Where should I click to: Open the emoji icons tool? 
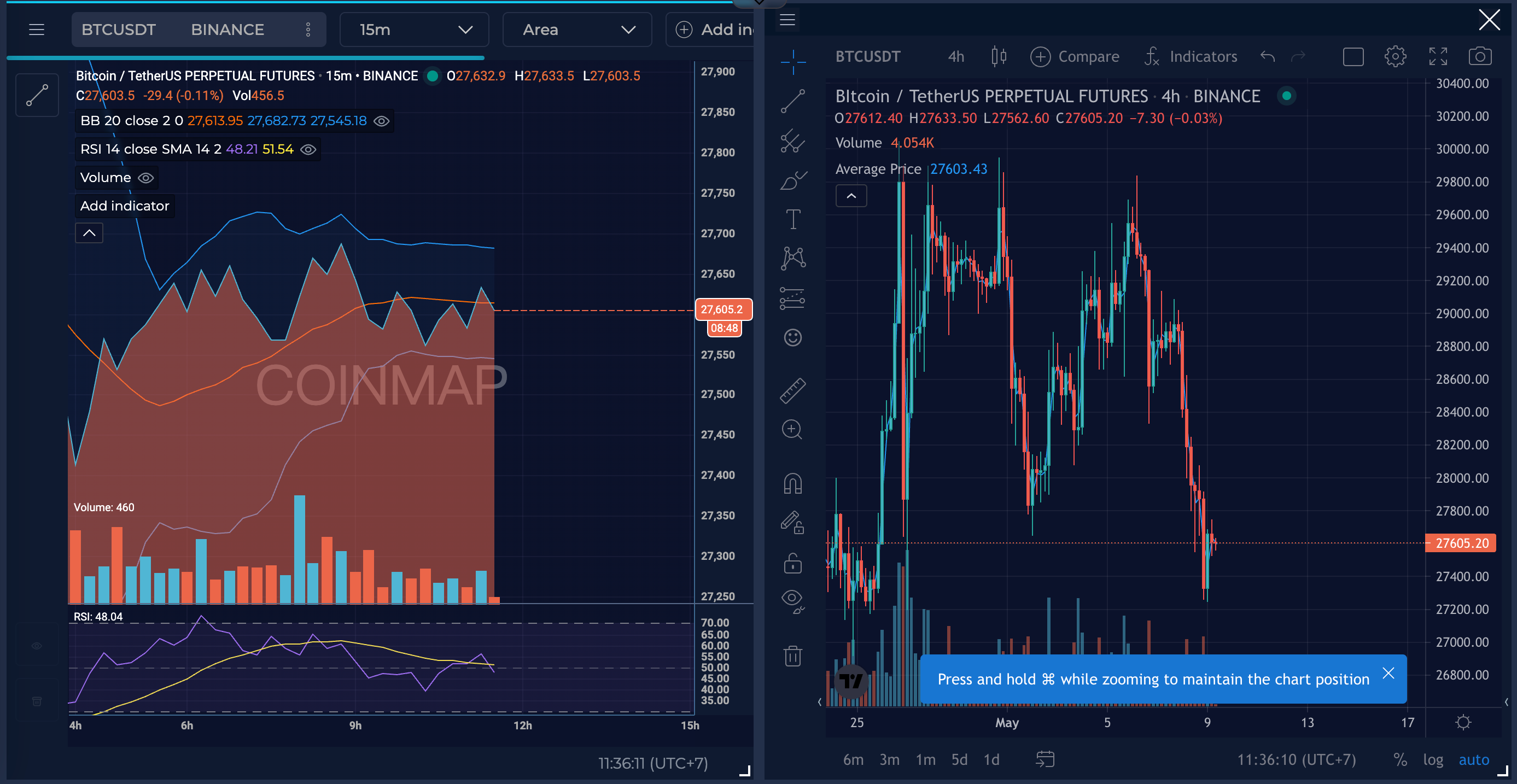792,337
